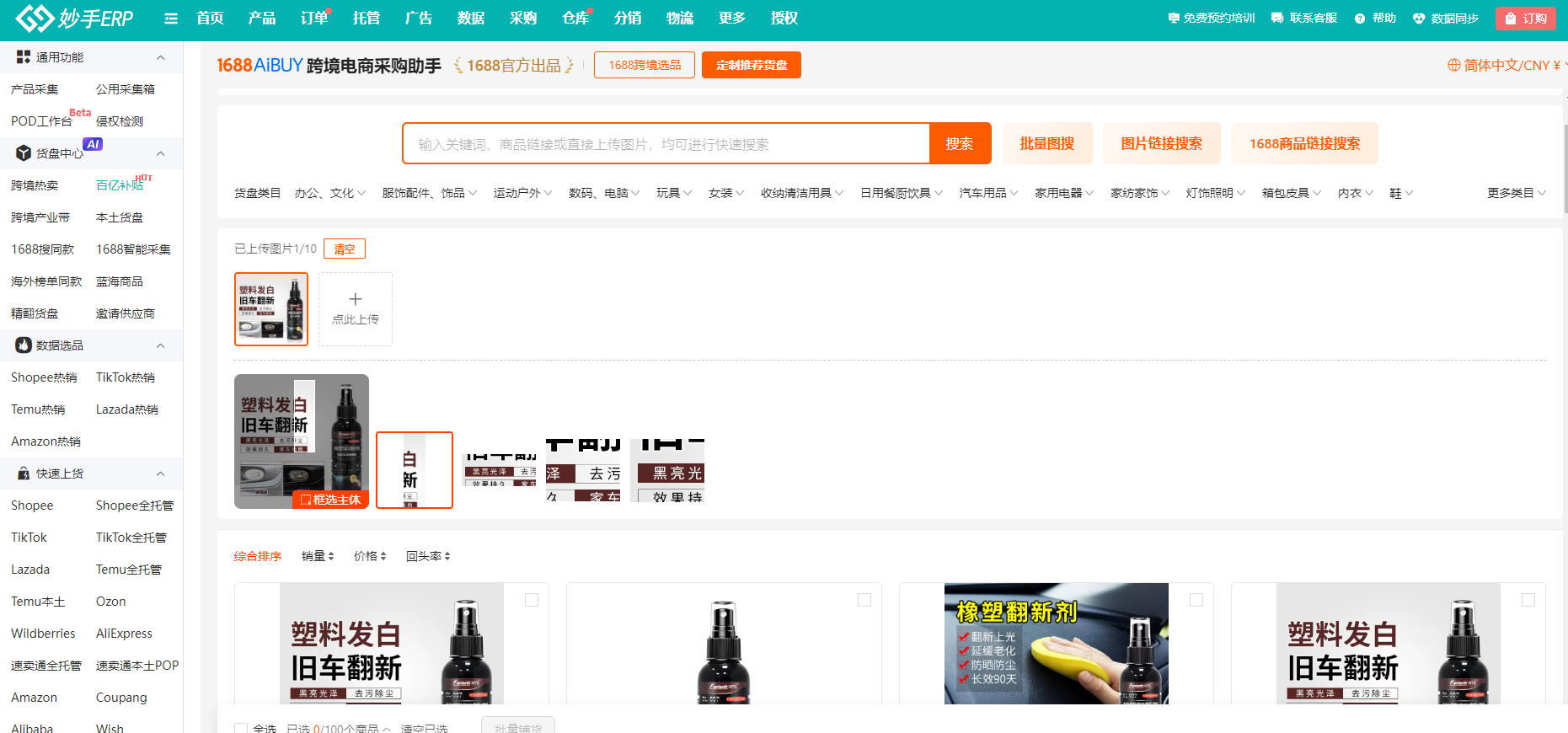1568x733 pixels.
Task: Open AliExpress in the sidebar
Action: pyautogui.click(x=124, y=634)
